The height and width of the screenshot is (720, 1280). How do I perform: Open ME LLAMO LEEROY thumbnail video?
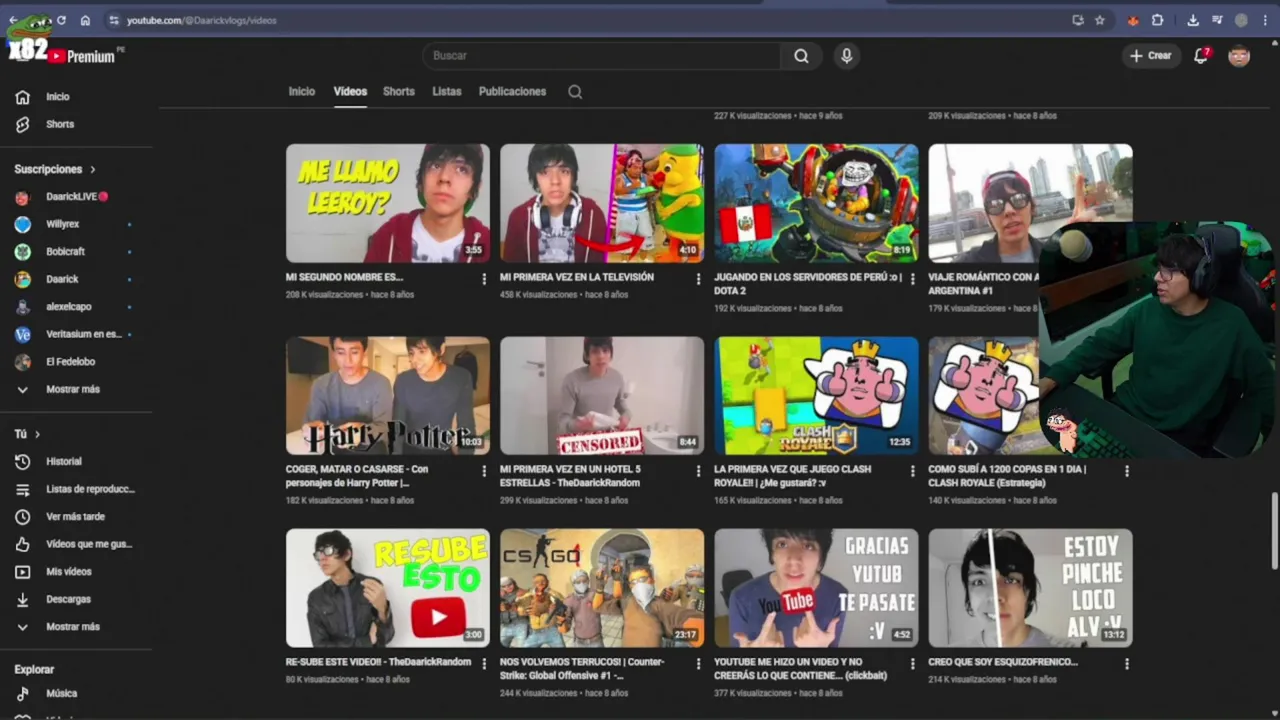click(388, 203)
